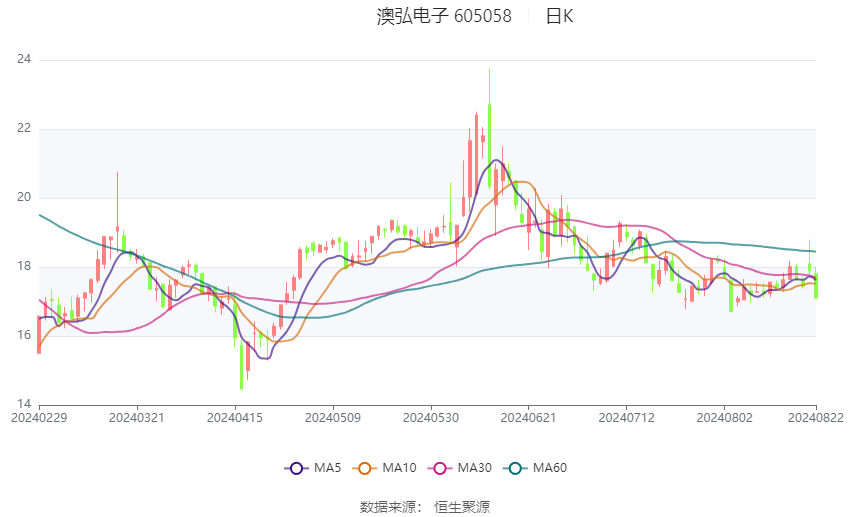Click the y-axis value 18
The height and width of the screenshot is (517, 850).
(x=24, y=266)
